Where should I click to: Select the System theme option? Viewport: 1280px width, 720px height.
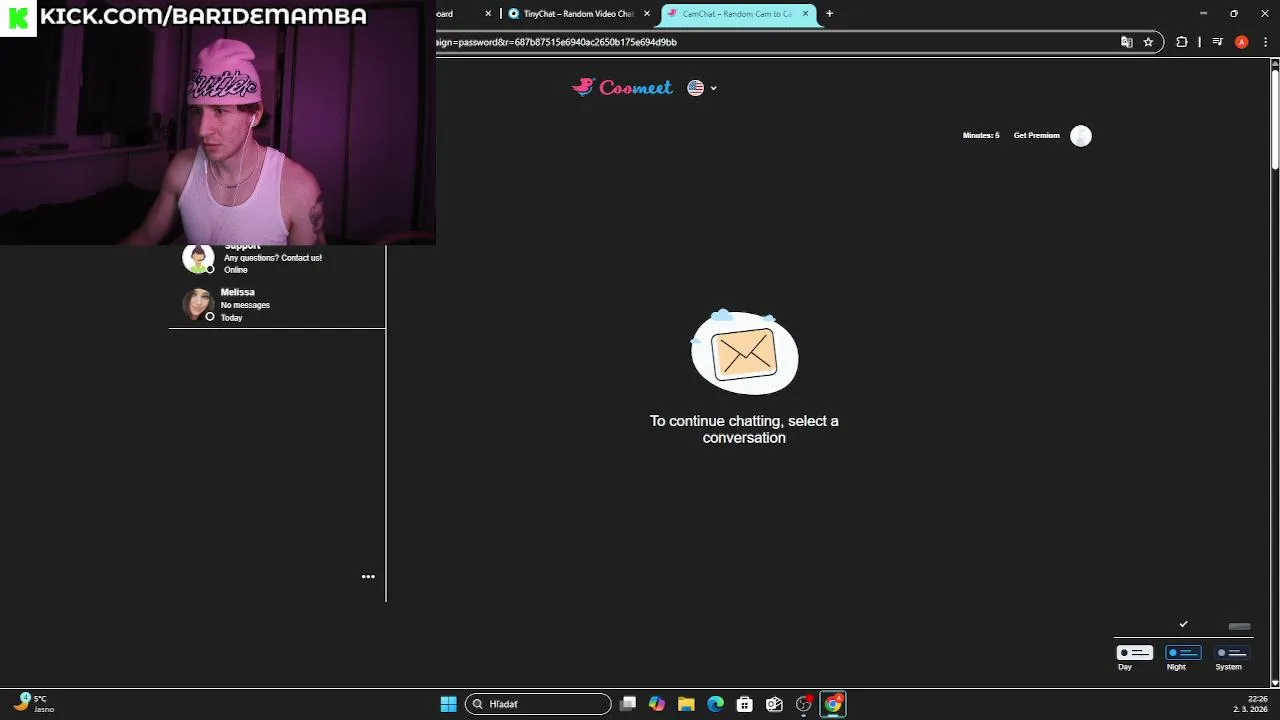(1231, 657)
